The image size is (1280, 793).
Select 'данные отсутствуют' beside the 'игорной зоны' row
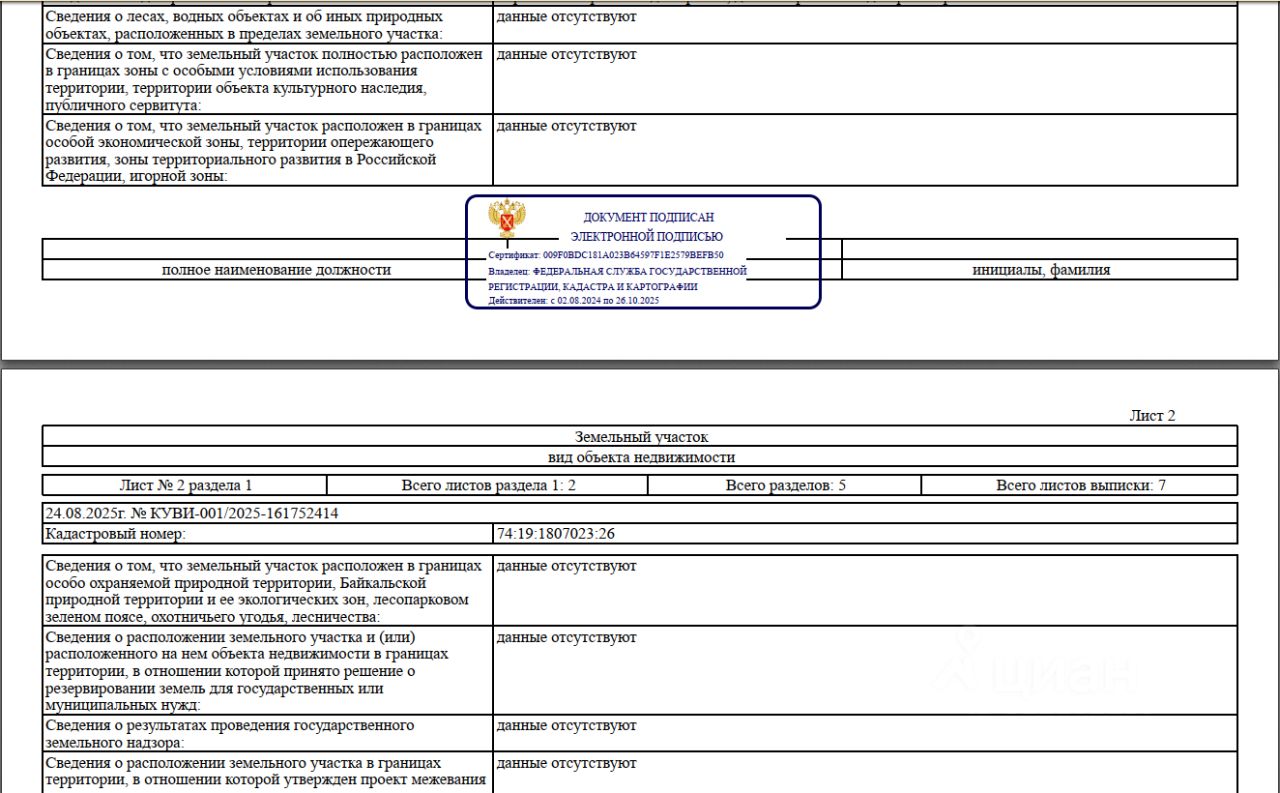pyautogui.click(x=566, y=126)
